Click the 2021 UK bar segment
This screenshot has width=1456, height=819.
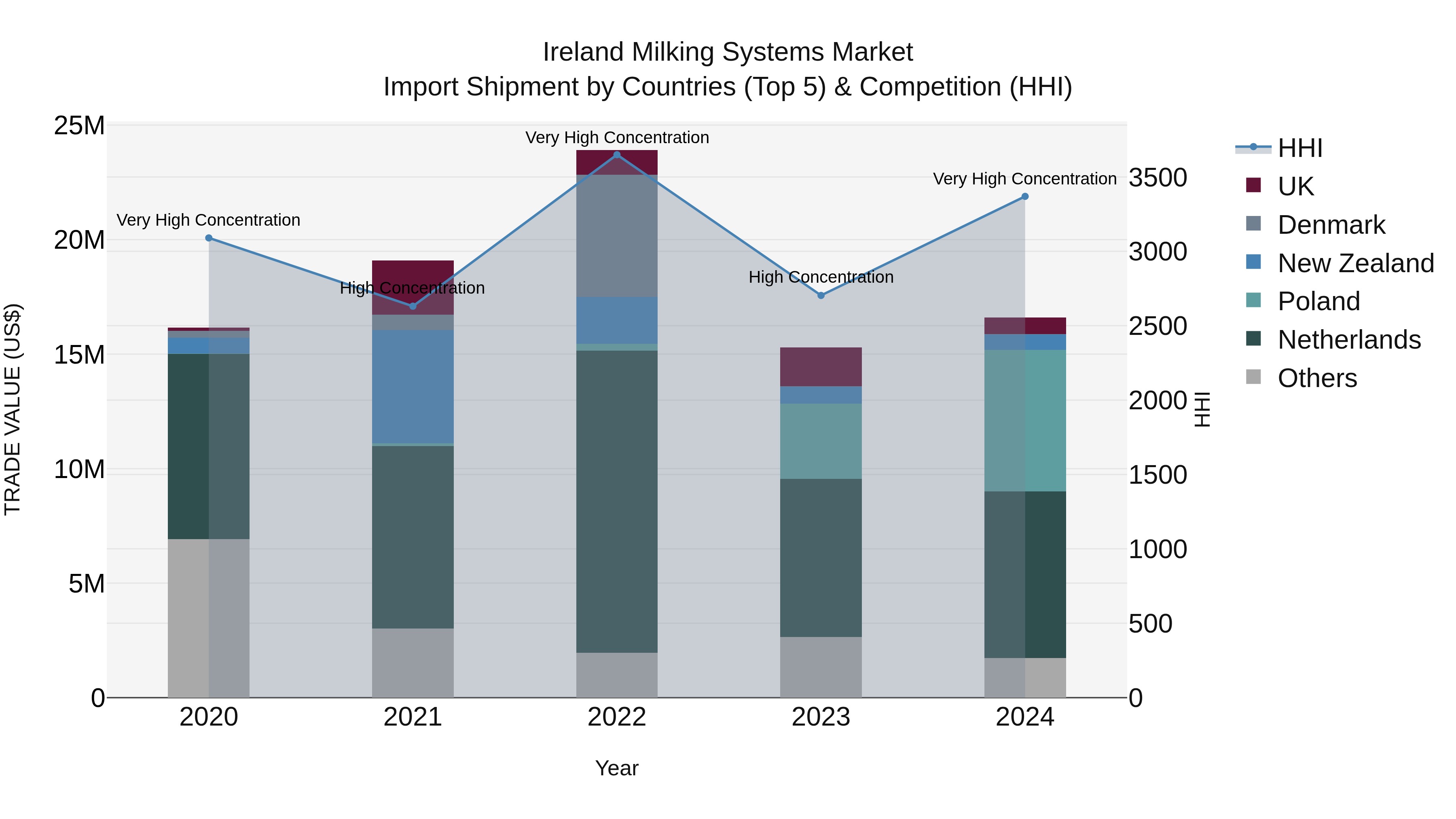pos(413,288)
